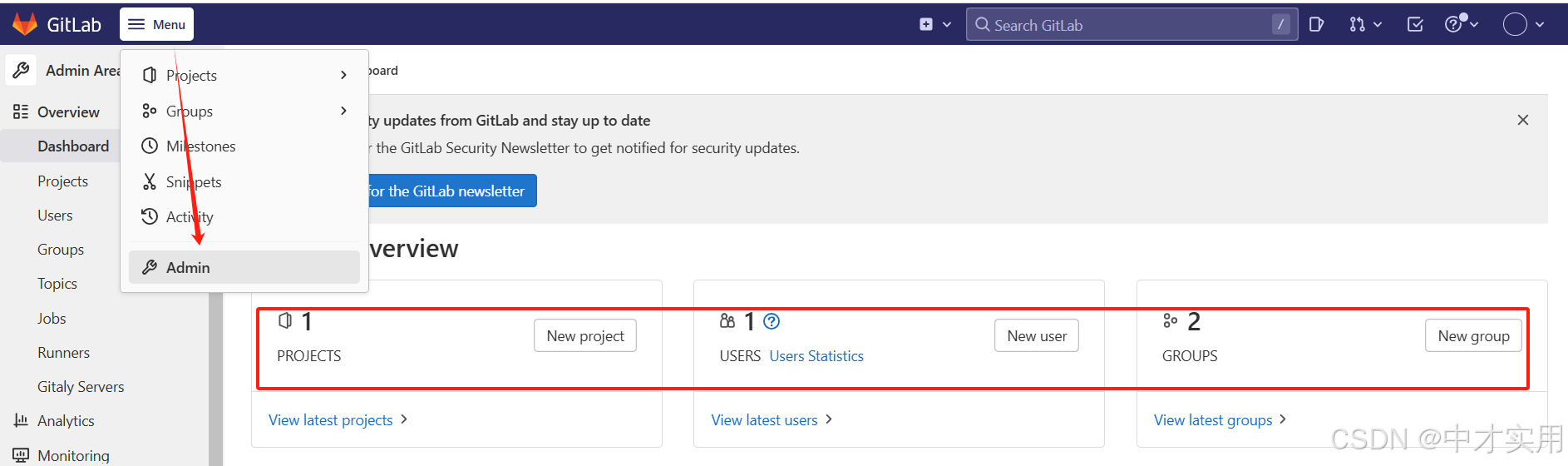Expand the Groups submenu arrow
Image resolution: width=1568 pixels, height=466 pixels.
343,111
